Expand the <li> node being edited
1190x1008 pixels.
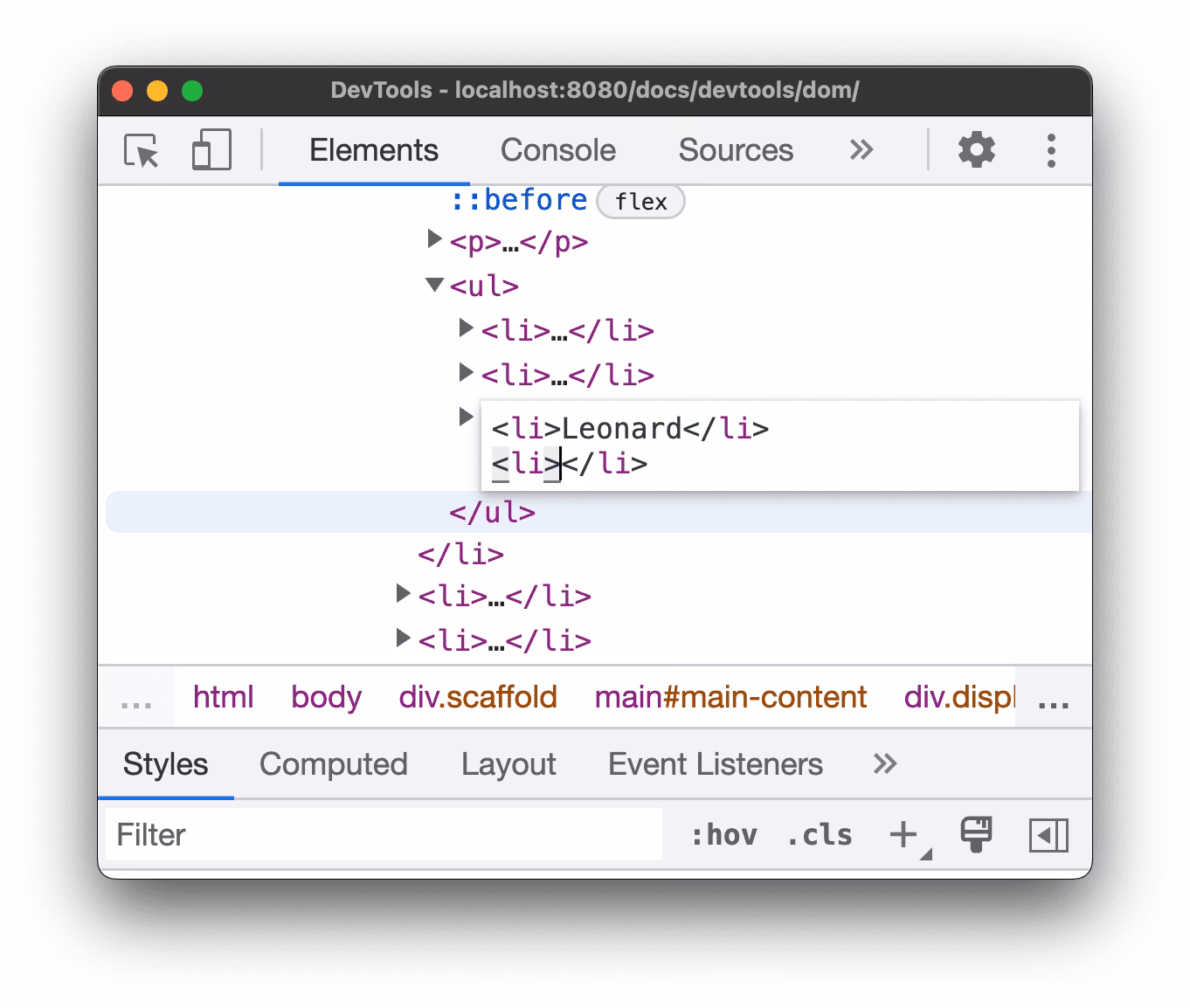pyautogui.click(x=466, y=417)
